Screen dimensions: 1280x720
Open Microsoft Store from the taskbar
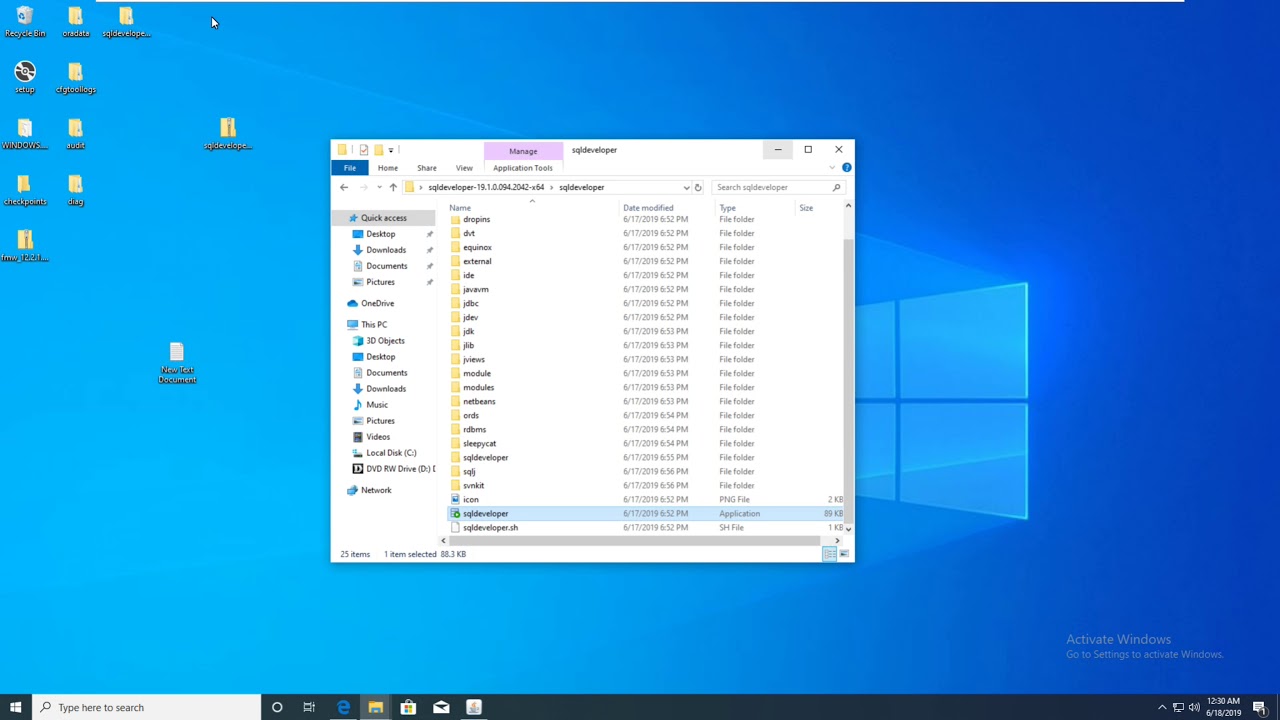point(408,707)
